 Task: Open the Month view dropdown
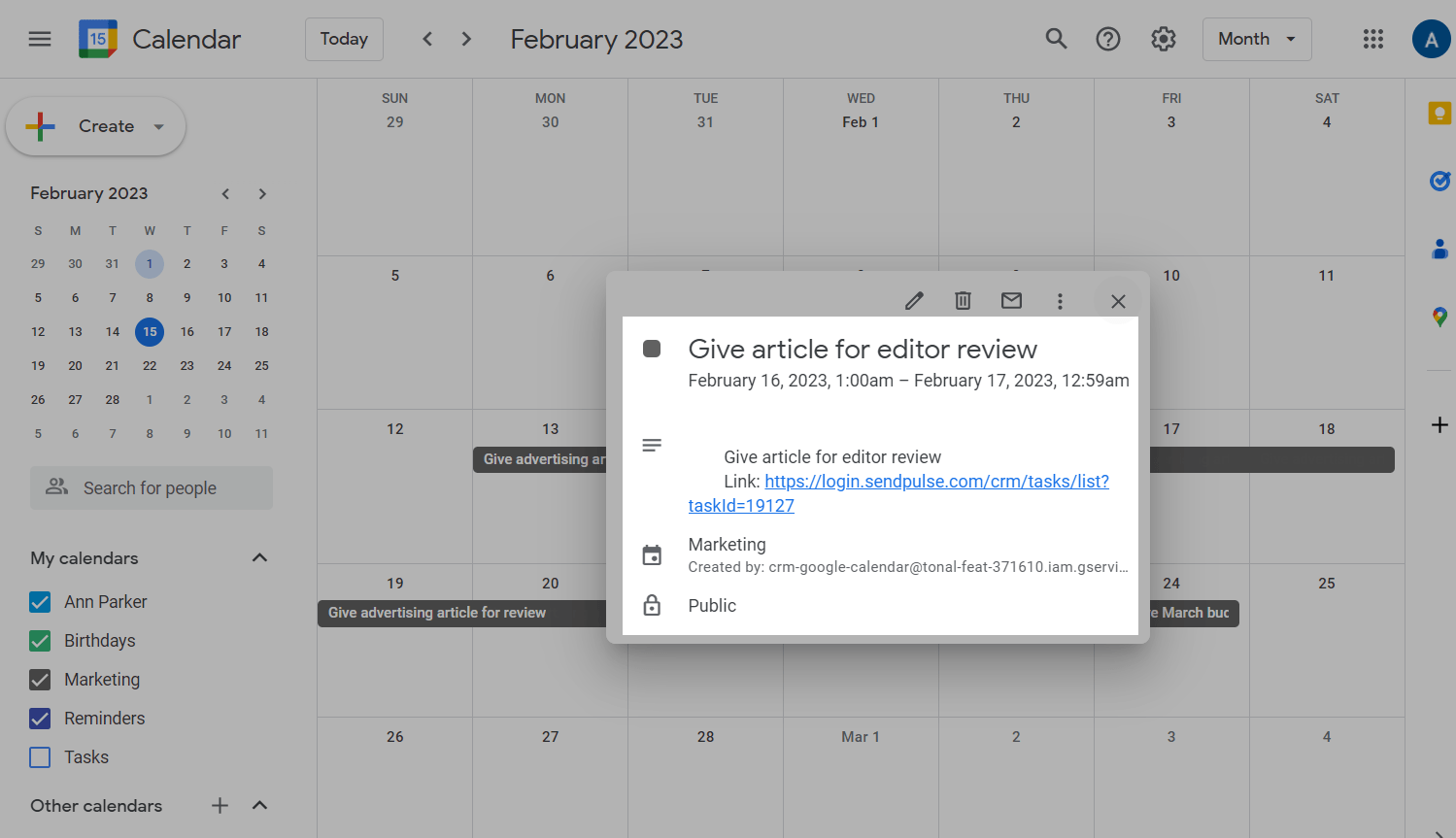1256,39
